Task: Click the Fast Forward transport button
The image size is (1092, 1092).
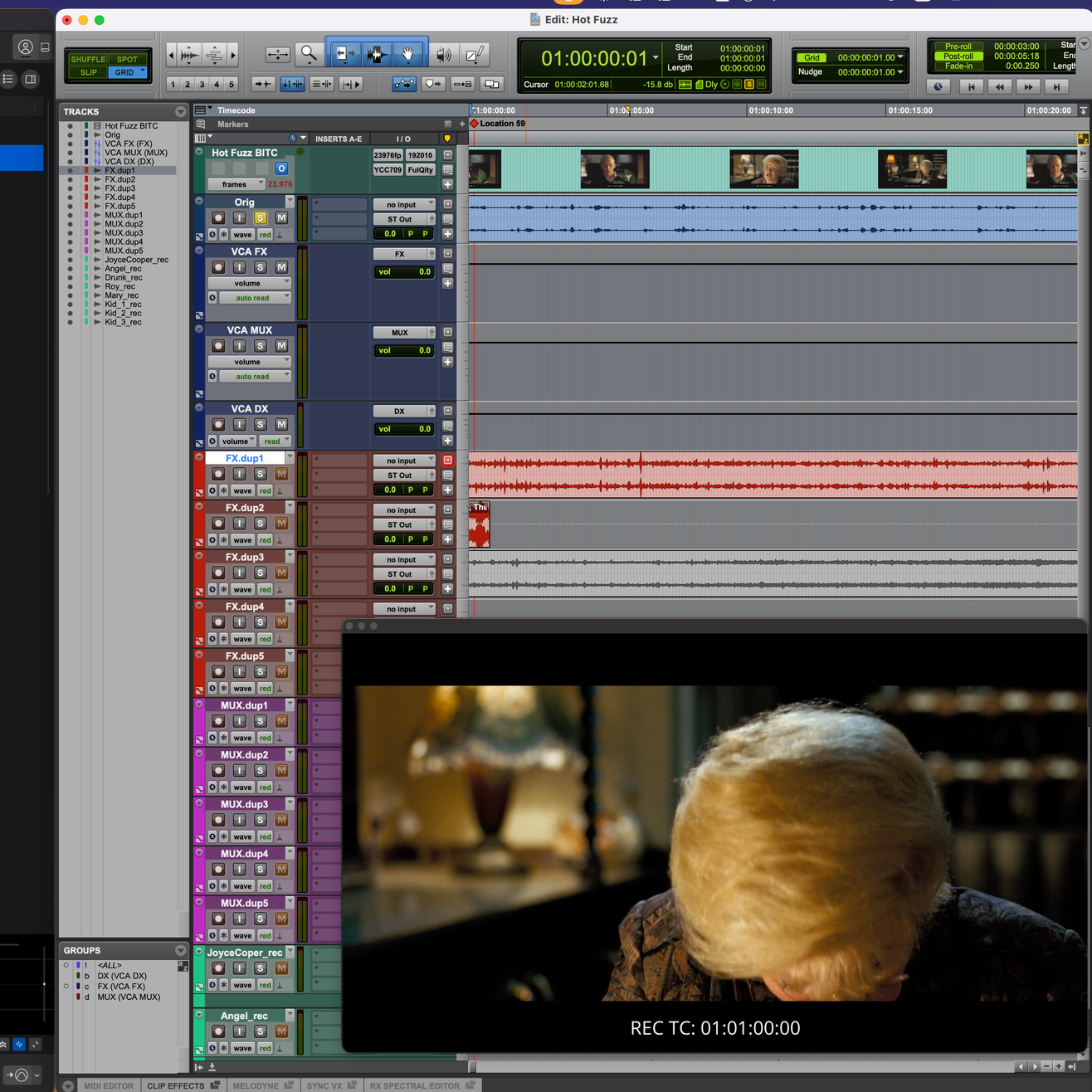Action: coord(1028,86)
